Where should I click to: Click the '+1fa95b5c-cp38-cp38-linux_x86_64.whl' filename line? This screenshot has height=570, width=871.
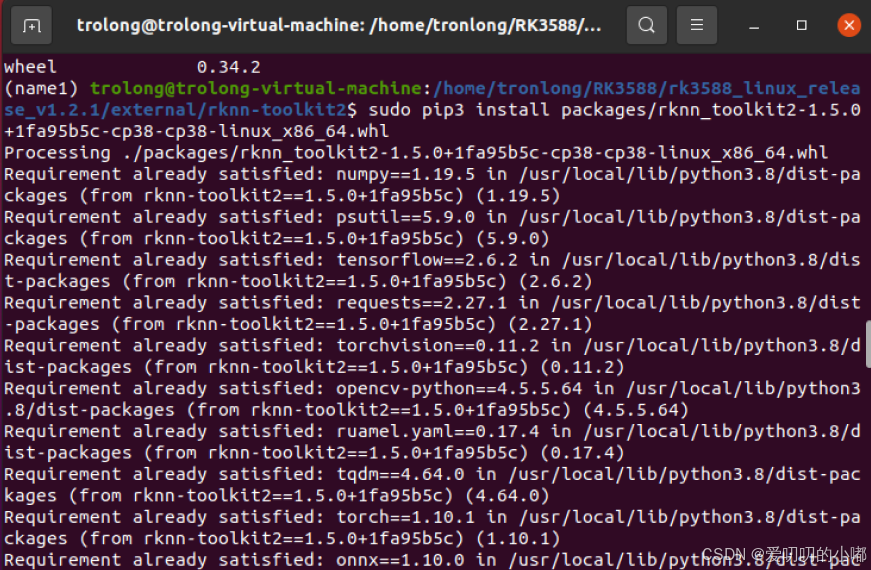tap(197, 132)
